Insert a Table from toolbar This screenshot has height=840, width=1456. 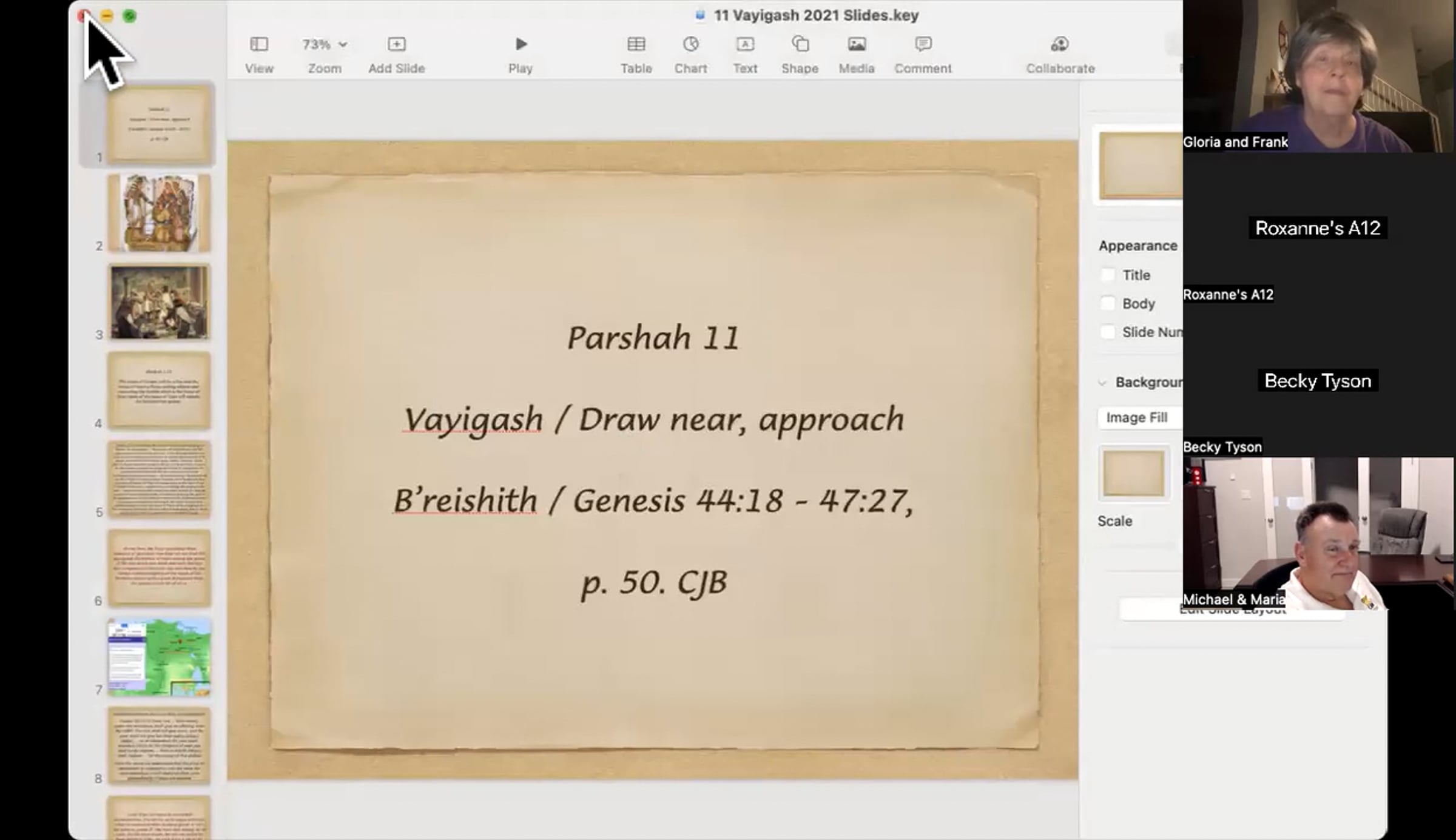[636, 44]
